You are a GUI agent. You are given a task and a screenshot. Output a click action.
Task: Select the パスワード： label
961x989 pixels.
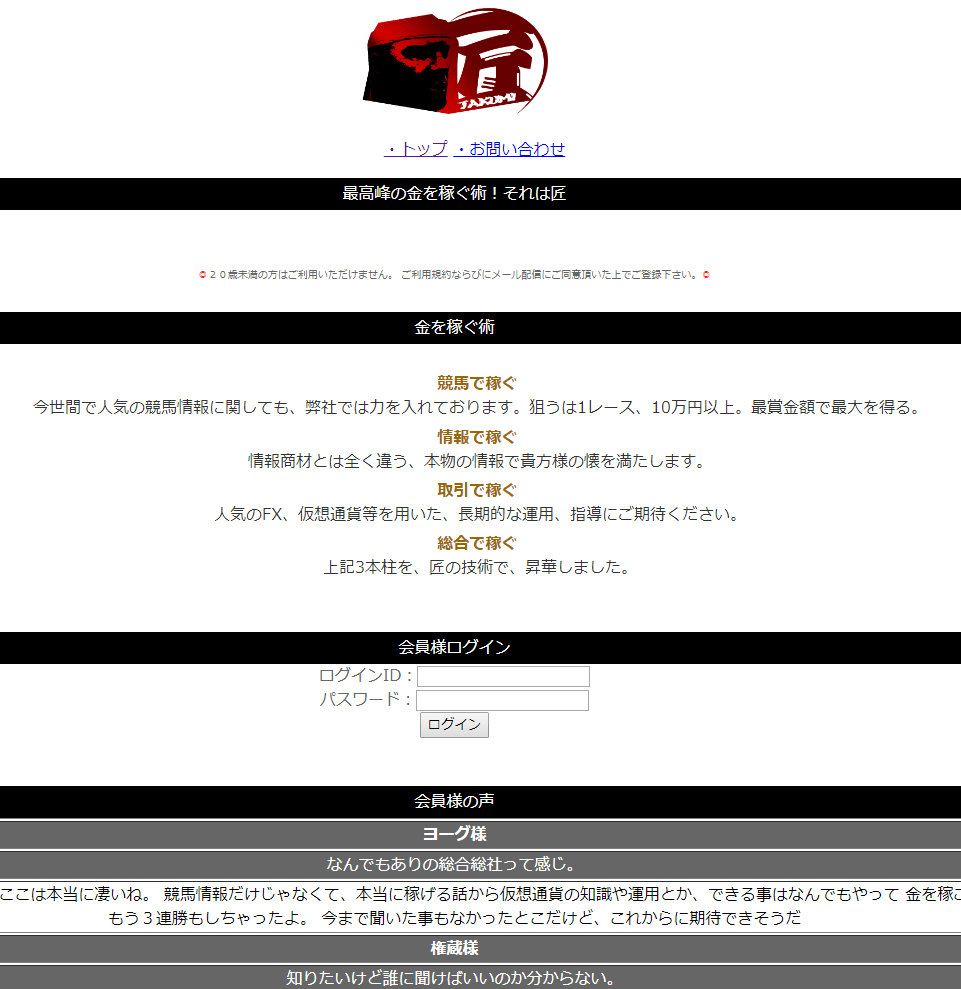[366, 699]
